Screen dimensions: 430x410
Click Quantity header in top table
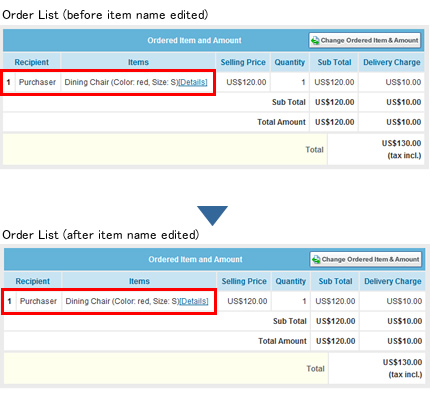point(290,62)
